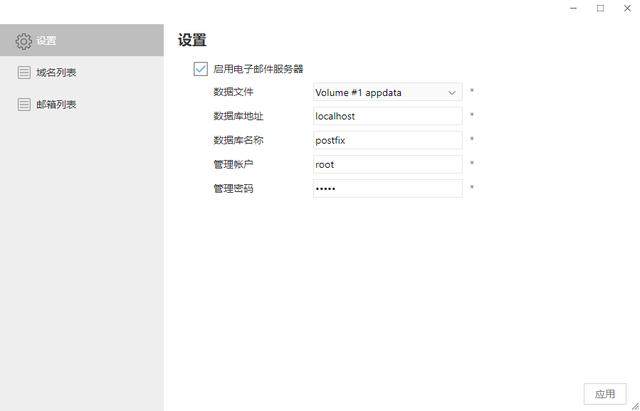Click the 数据库名称 field containing postfix
640x411 pixels.
[x=387, y=140]
